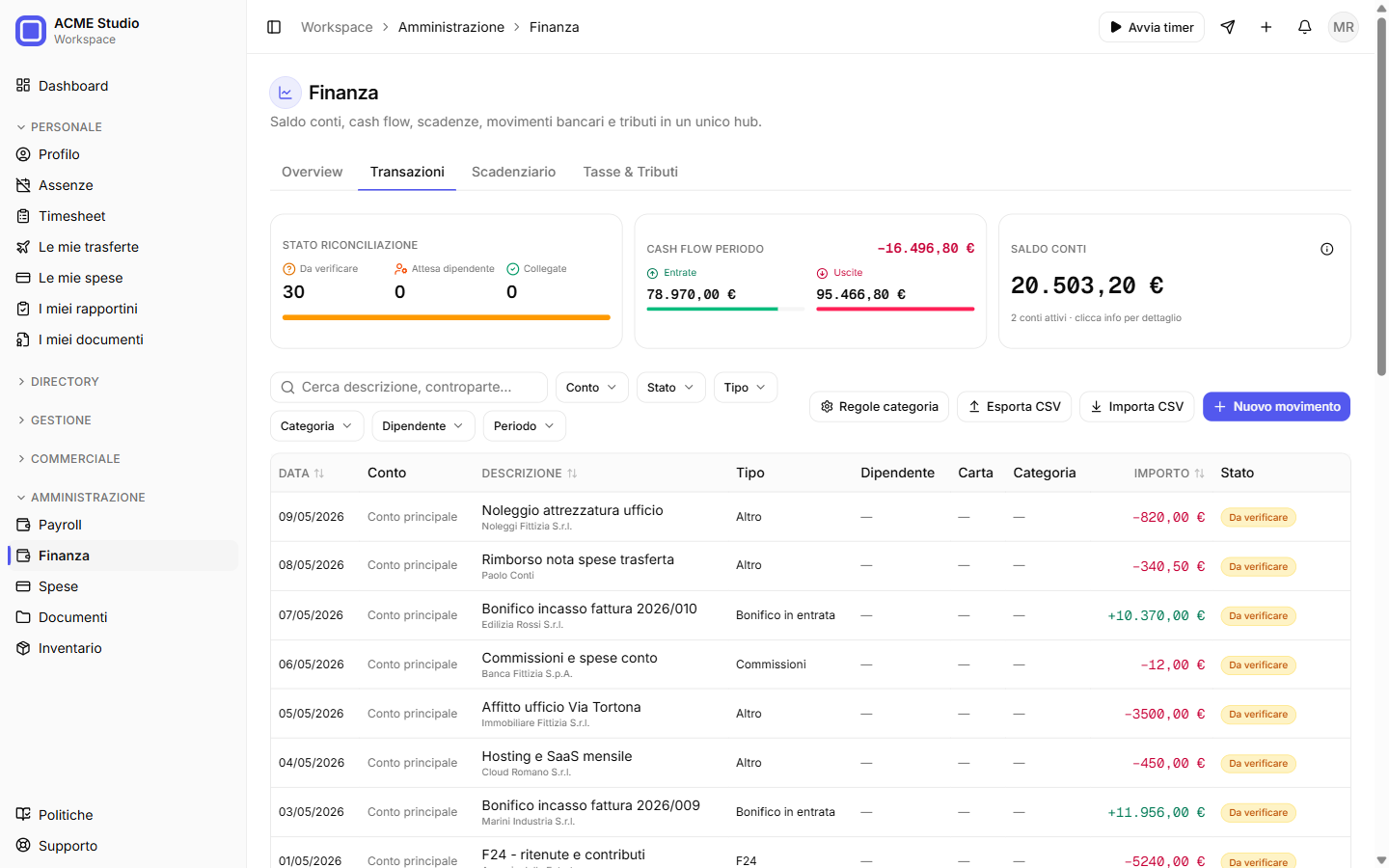Screen dimensions: 1389x868
Task: Sort table by Data column
Action: (302, 474)
